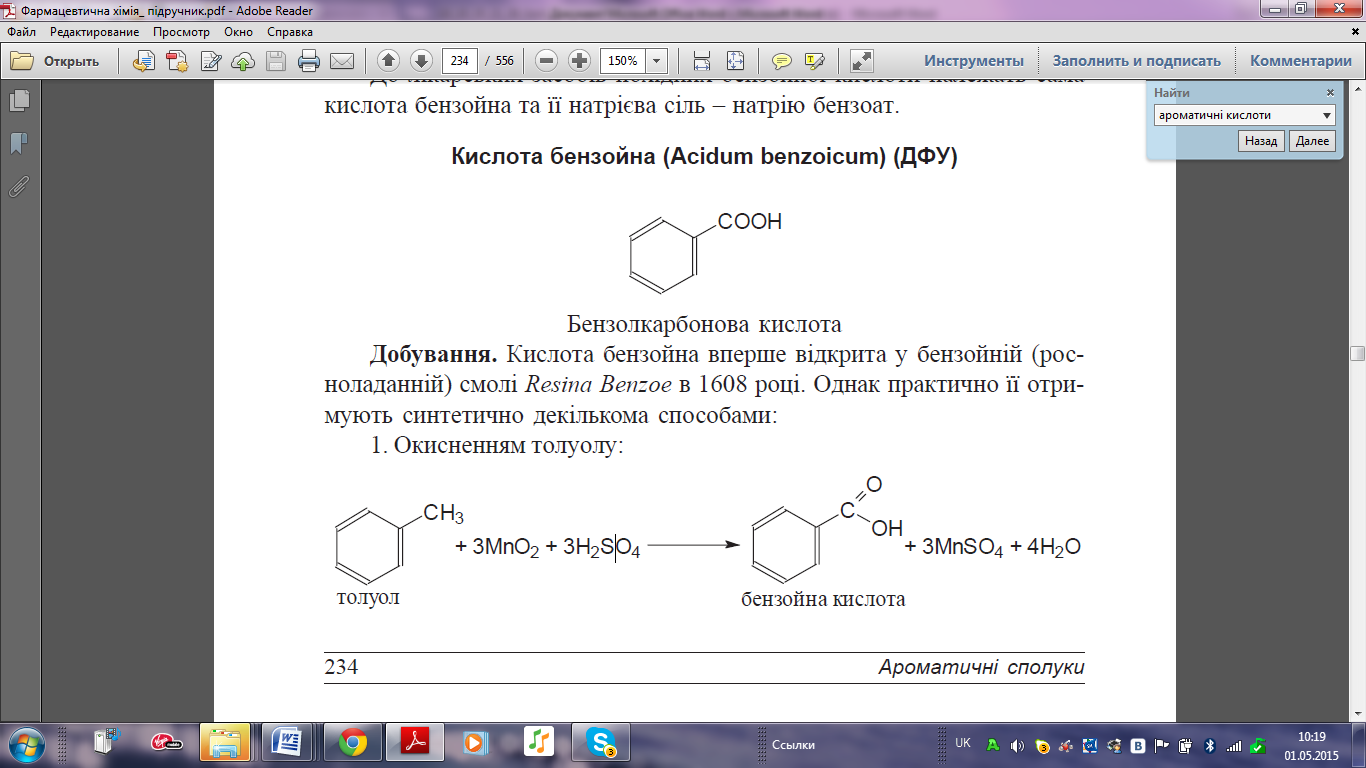
Task: Click the fit width scrolling icon
Action: [702, 60]
